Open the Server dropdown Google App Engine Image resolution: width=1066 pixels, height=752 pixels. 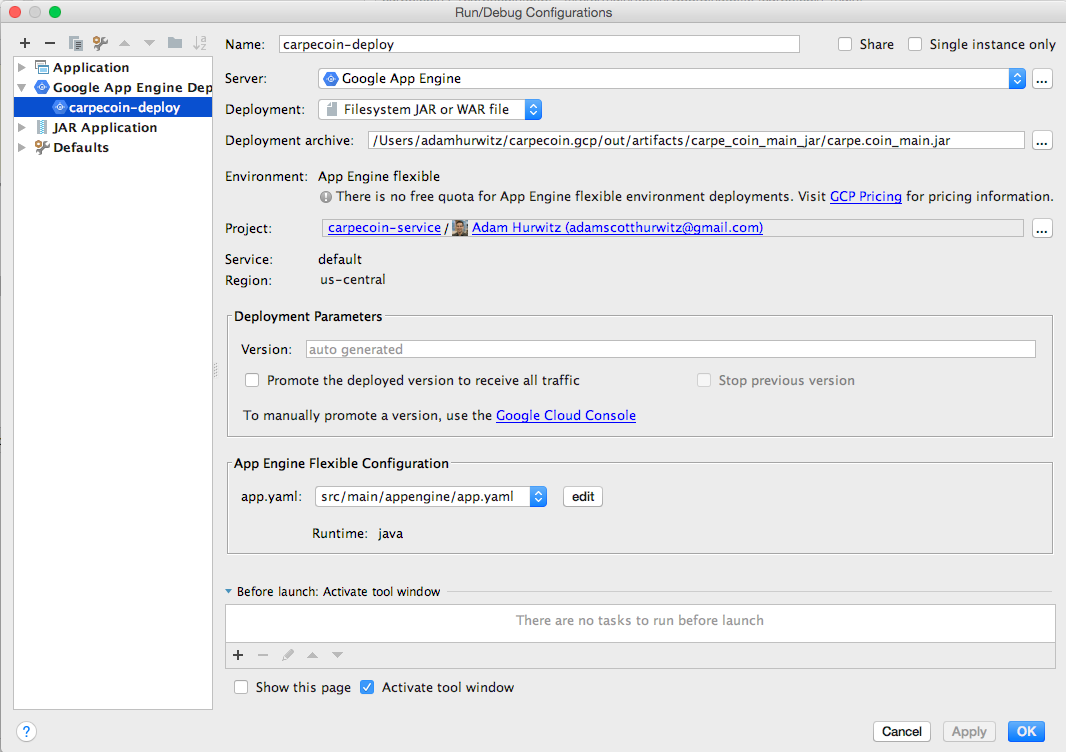point(671,79)
